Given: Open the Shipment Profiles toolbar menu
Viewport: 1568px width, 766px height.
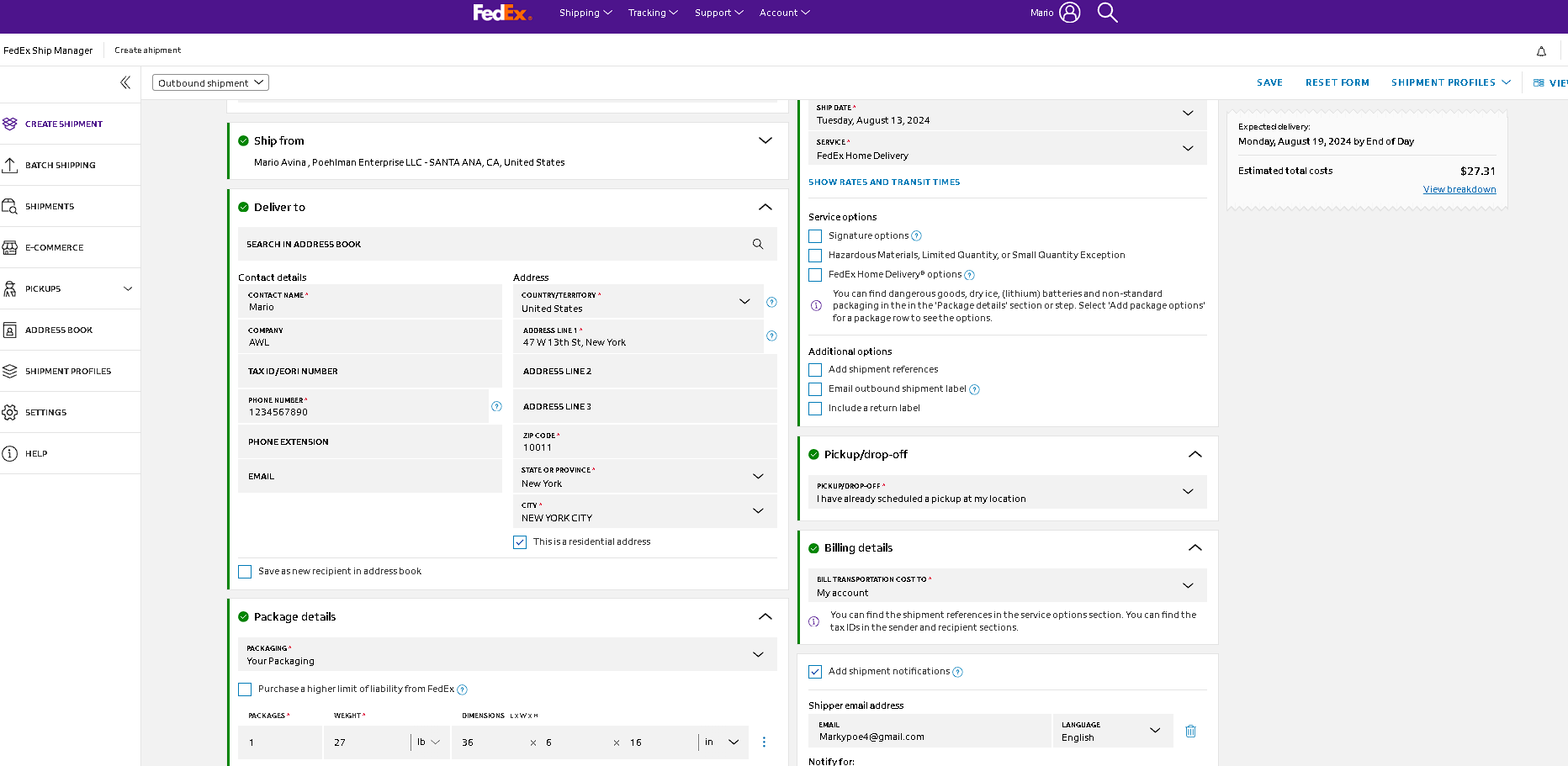Looking at the screenshot, I should click(1451, 82).
